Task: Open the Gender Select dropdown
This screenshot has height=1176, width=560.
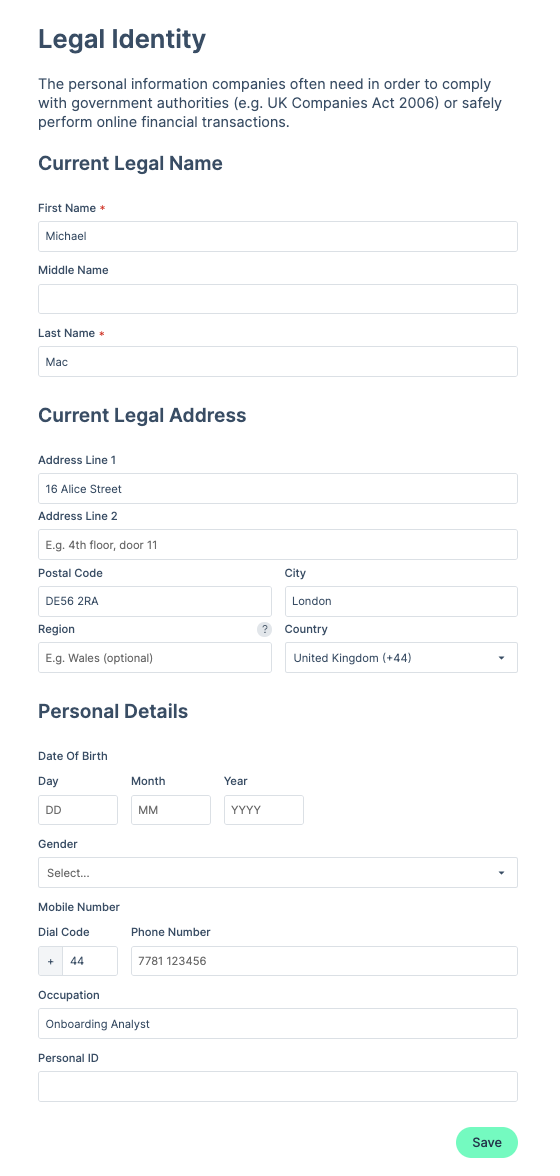Action: point(277,873)
